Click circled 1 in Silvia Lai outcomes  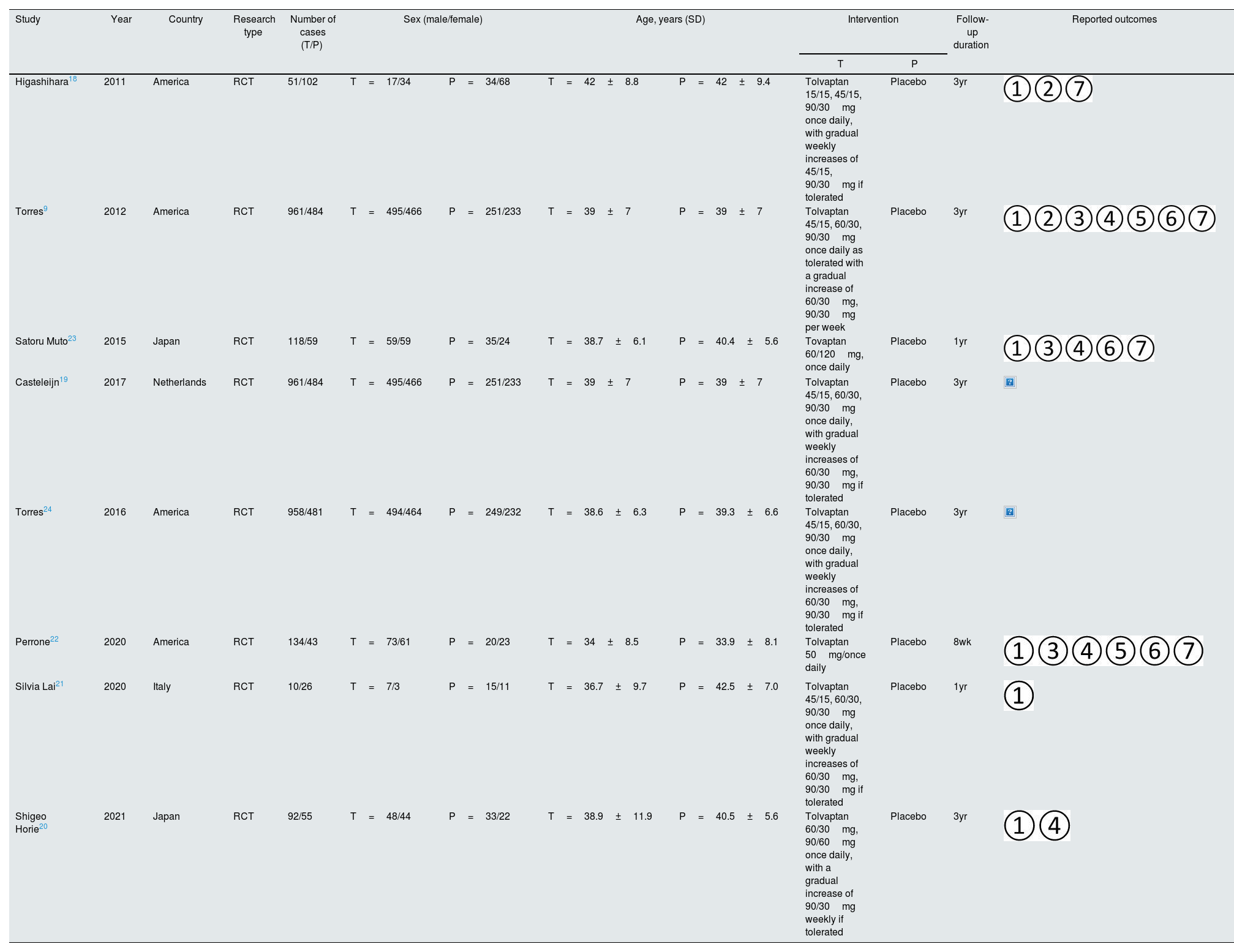[x=1018, y=695]
